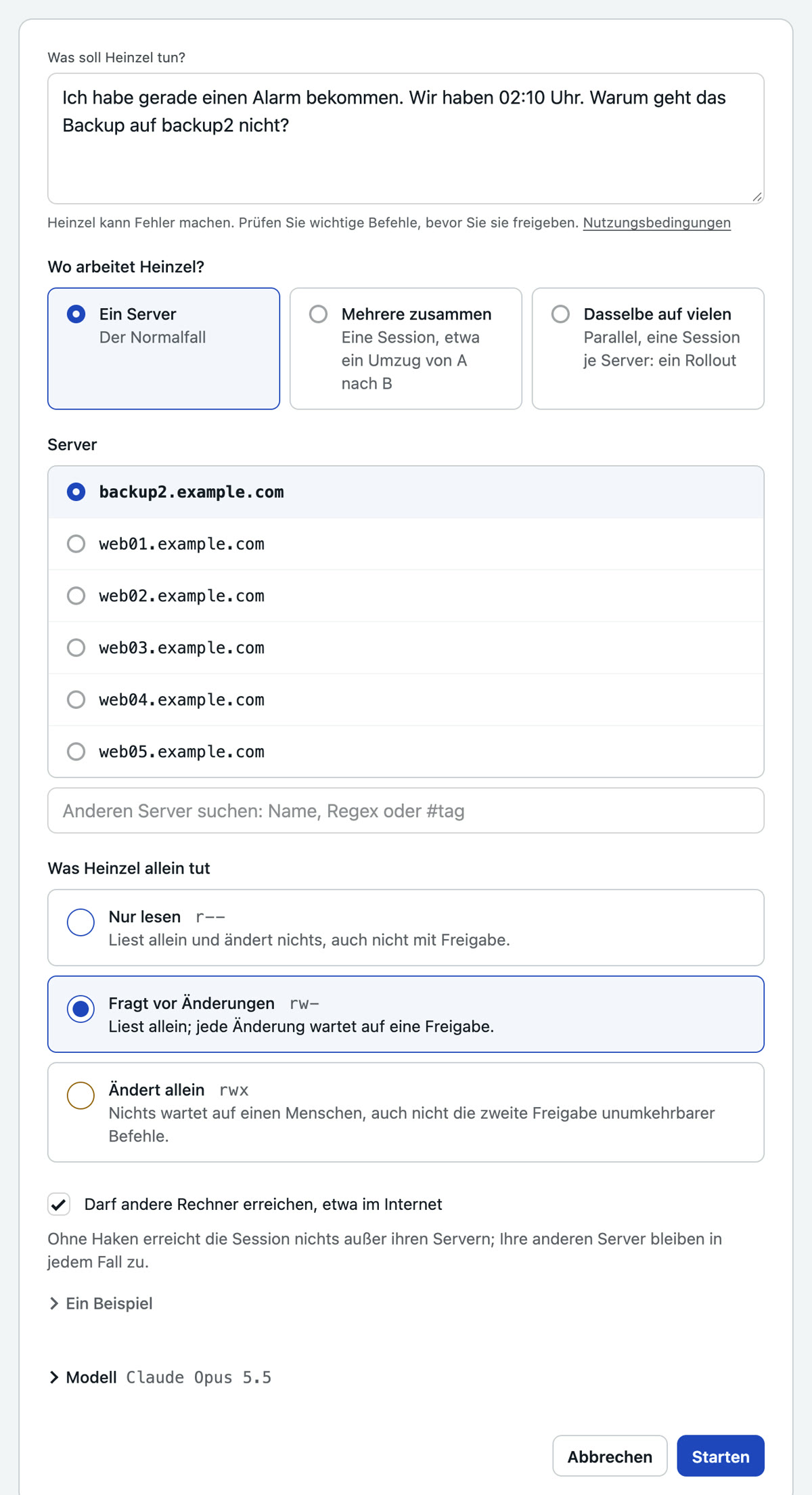The image size is (812, 1495).
Task: Untick Darf andere Rechner erreichen checkbox
Action: coord(59,1204)
